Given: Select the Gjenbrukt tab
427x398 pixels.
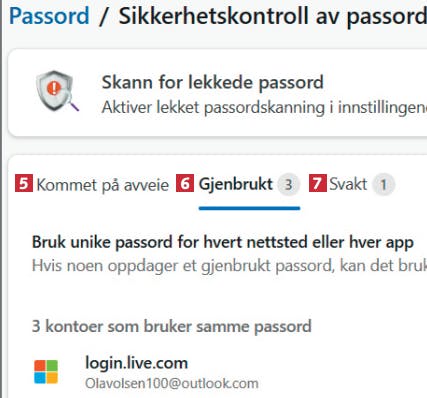Looking at the screenshot, I should (236, 184).
